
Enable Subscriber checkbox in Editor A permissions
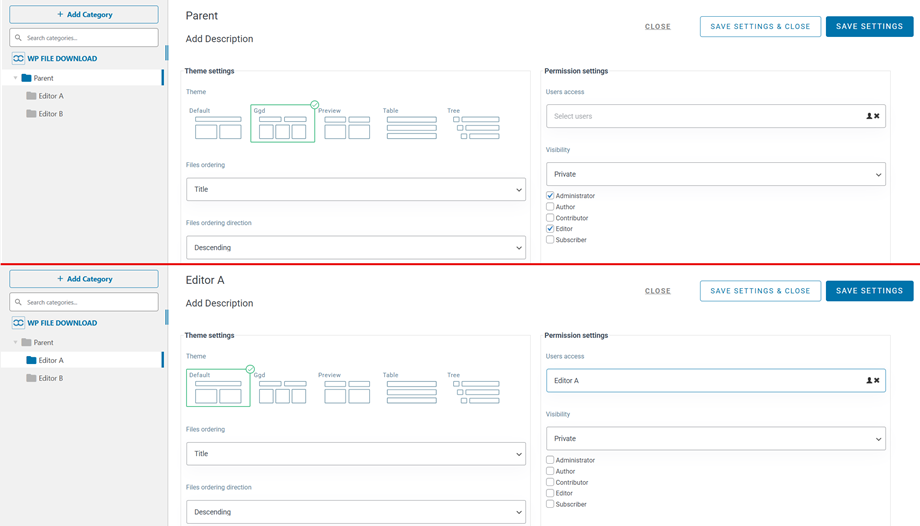coord(550,504)
